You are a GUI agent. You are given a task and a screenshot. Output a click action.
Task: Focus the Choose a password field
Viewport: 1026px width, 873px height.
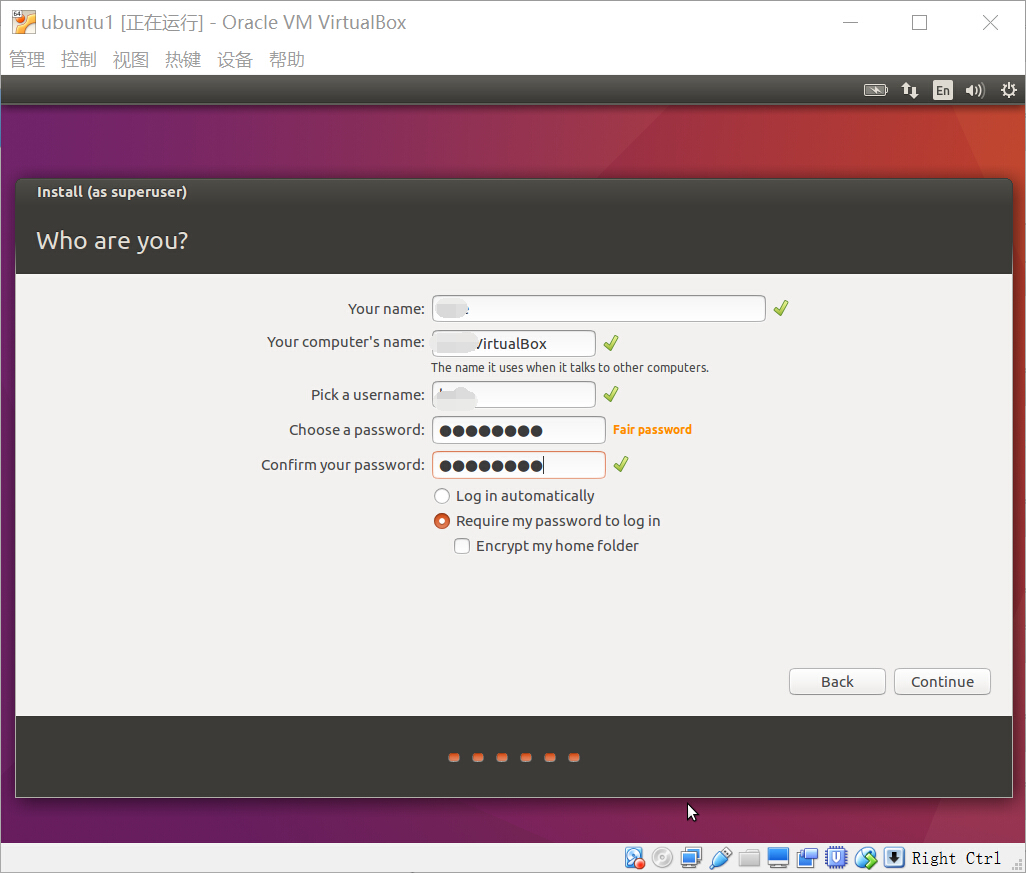(519, 430)
